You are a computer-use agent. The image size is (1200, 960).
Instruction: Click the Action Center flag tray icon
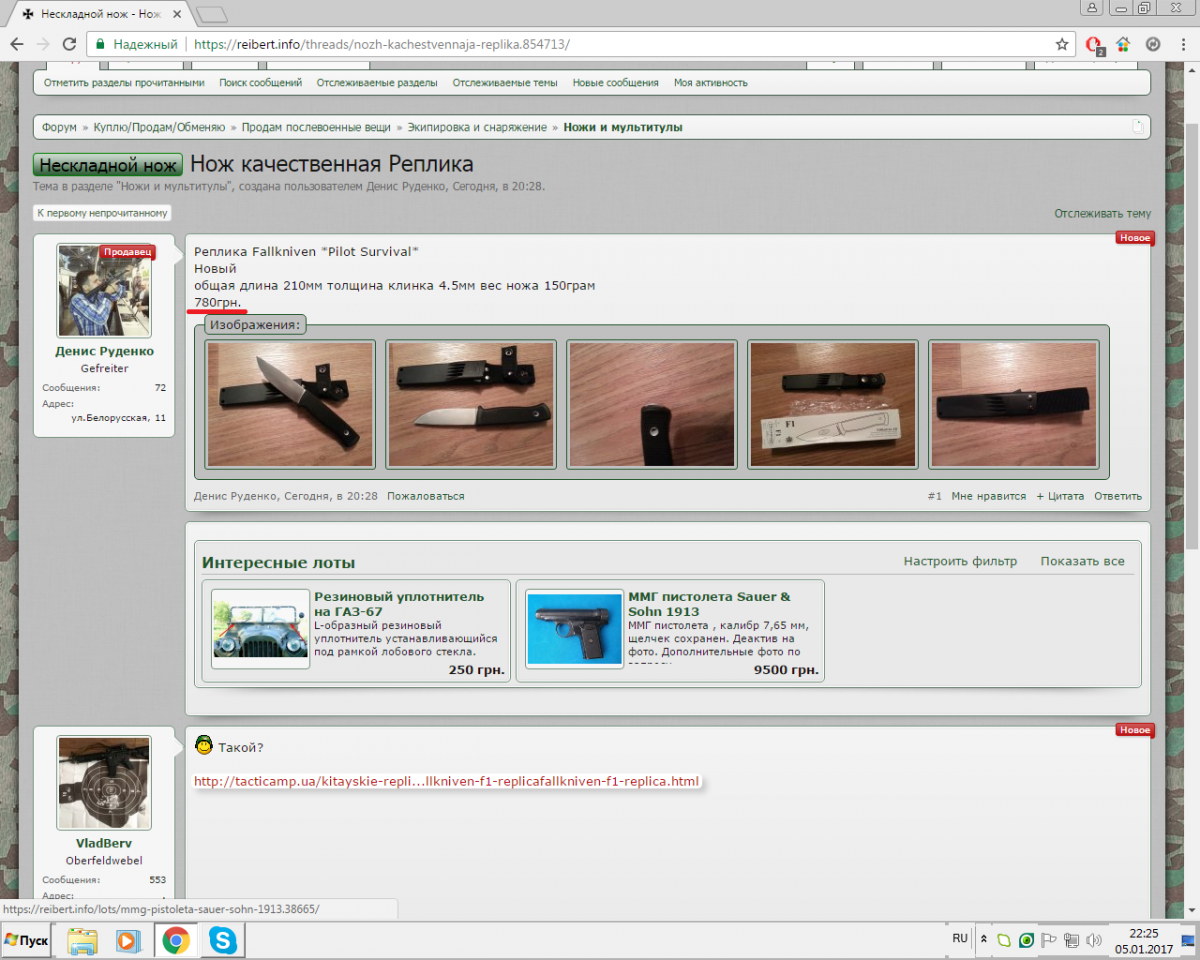pyautogui.click(x=1049, y=940)
